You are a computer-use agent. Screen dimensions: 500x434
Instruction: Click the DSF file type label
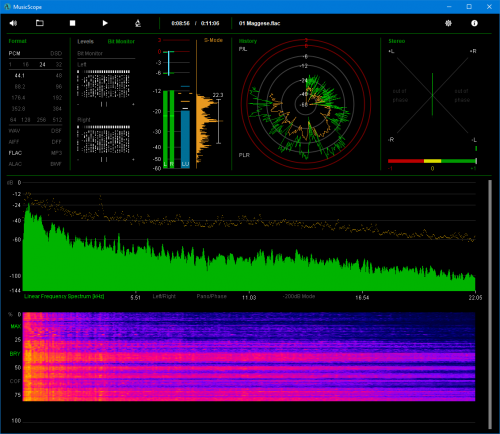[x=56, y=131]
